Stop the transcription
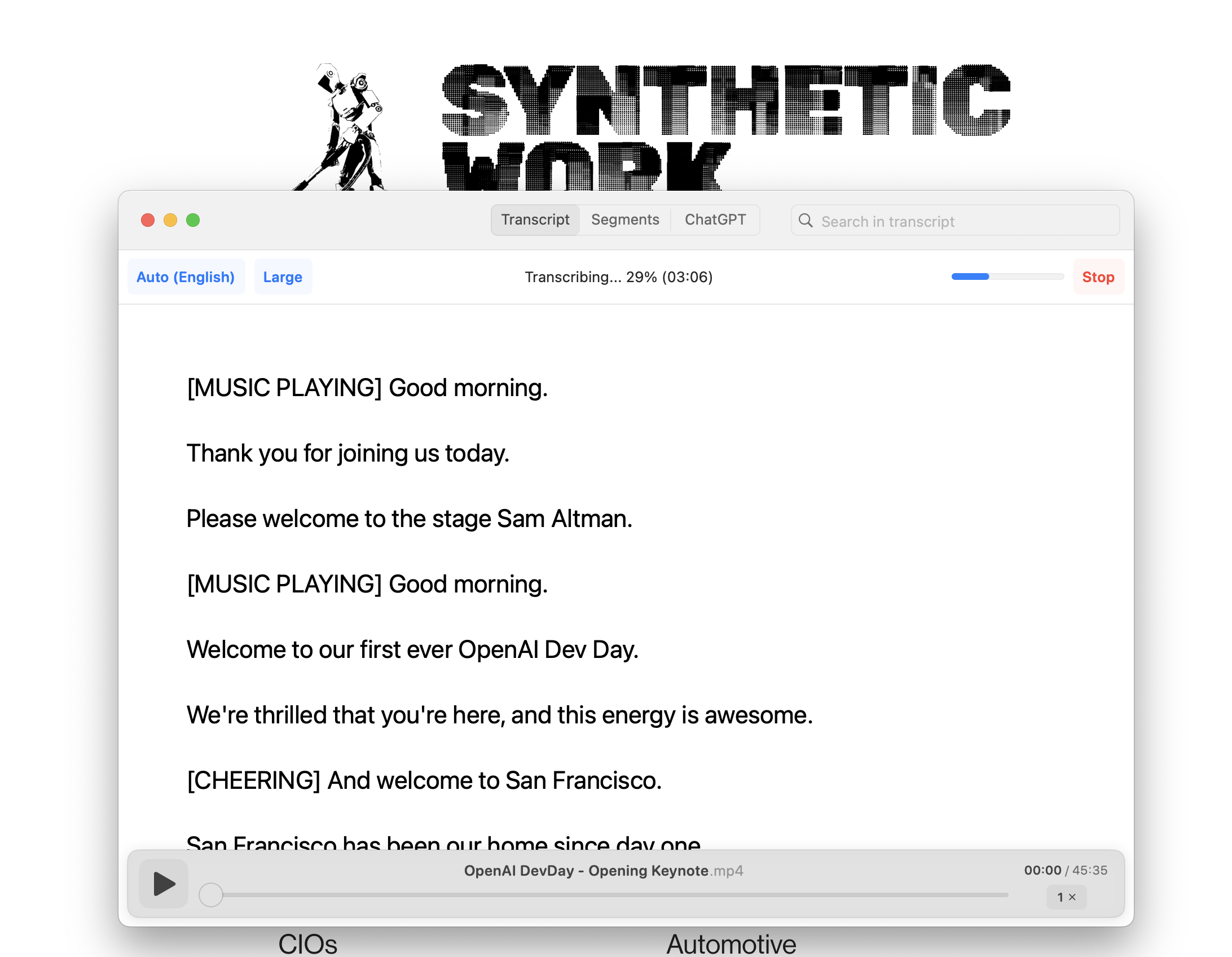 coord(1098,277)
